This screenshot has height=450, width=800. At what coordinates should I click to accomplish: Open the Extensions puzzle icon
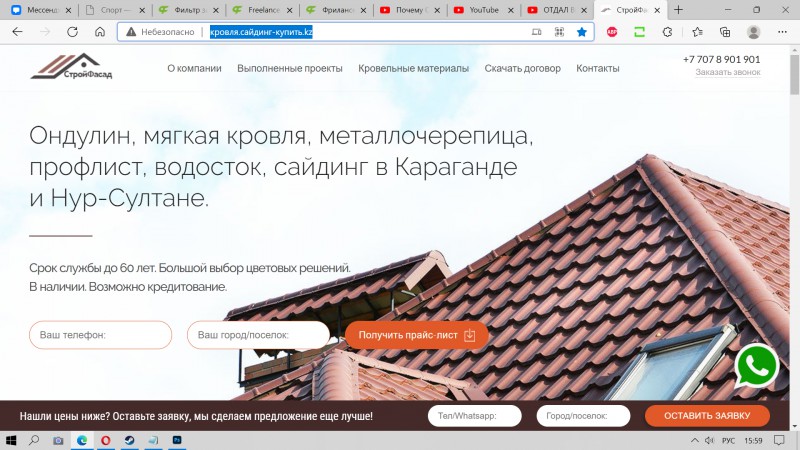click(x=667, y=32)
